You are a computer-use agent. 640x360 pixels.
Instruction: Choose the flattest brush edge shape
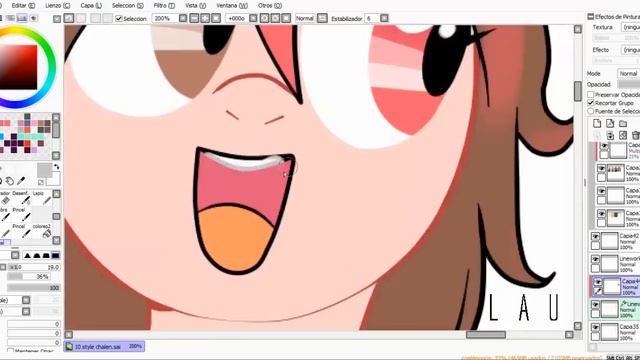tap(56, 256)
